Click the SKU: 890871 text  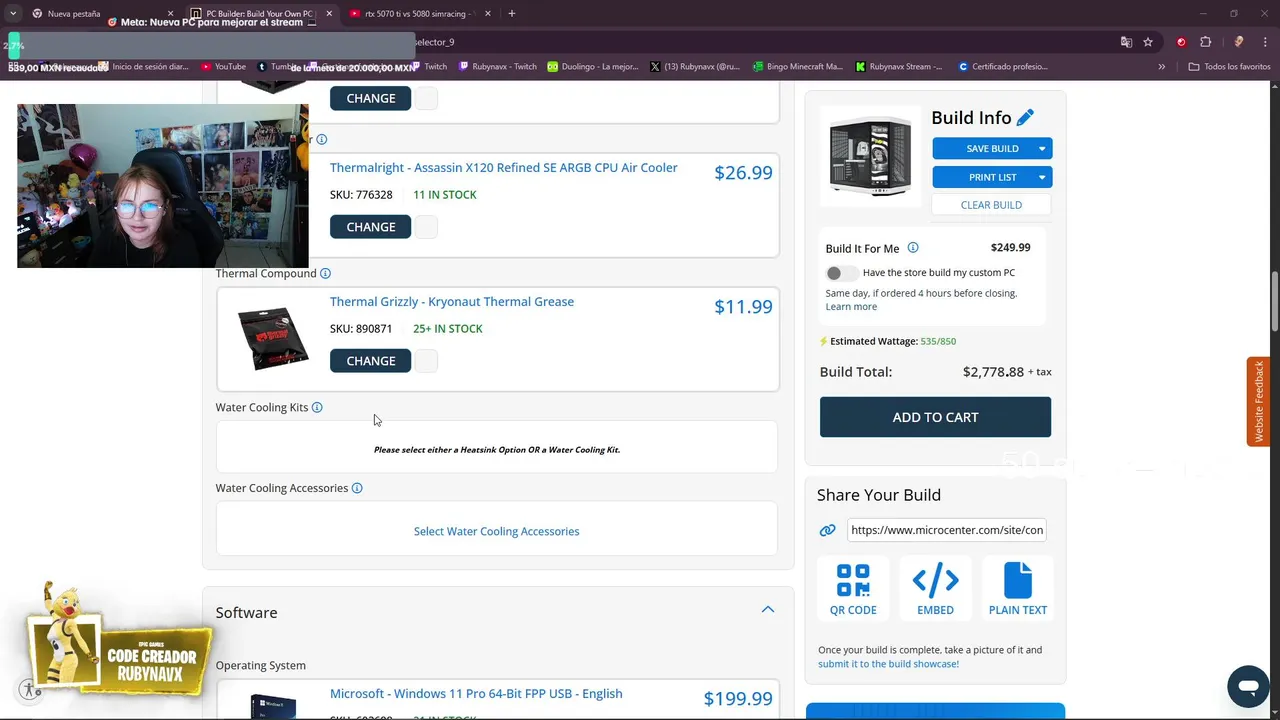361,329
